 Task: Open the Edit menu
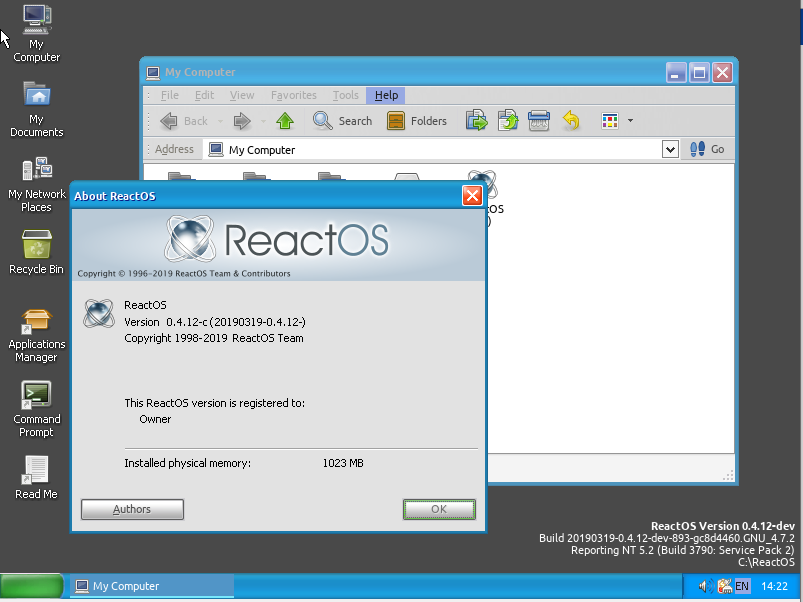tap(204, 95)
